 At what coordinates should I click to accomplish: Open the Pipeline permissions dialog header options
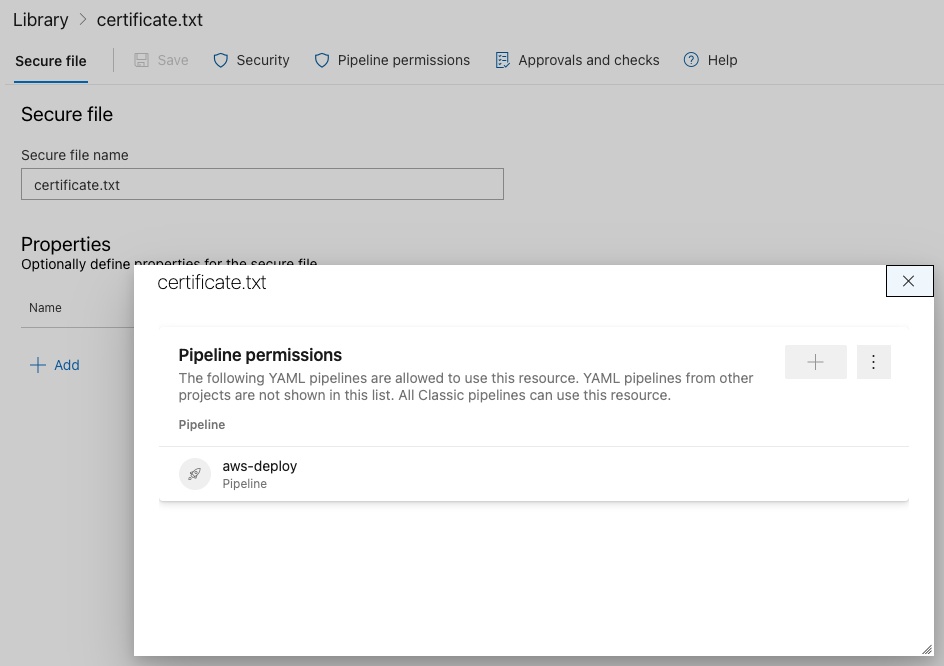[x=874, y=361]
